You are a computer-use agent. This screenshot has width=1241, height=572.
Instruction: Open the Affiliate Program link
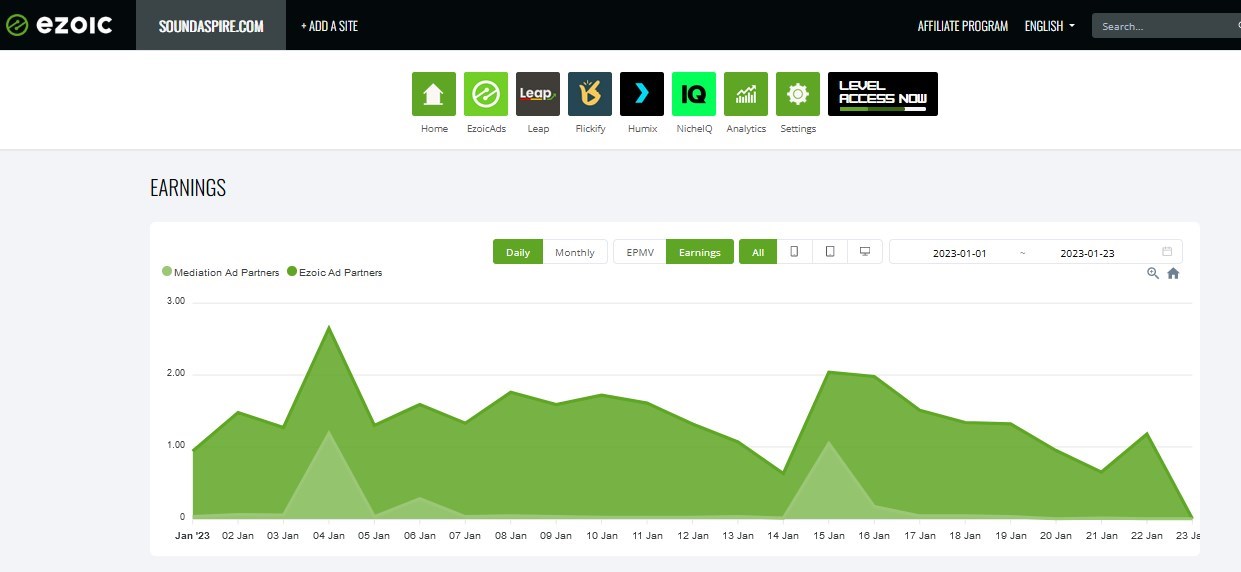coord(963,26)
